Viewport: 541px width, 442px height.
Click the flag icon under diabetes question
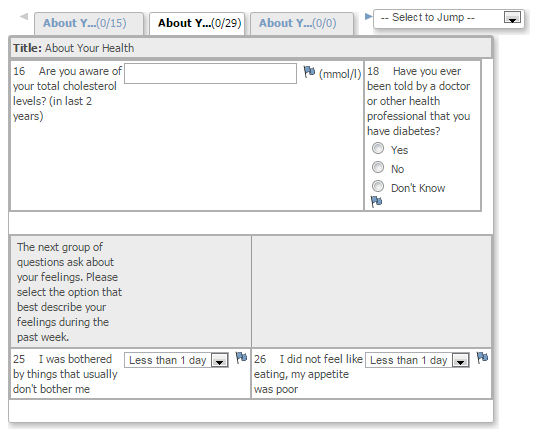coord(376,201)
